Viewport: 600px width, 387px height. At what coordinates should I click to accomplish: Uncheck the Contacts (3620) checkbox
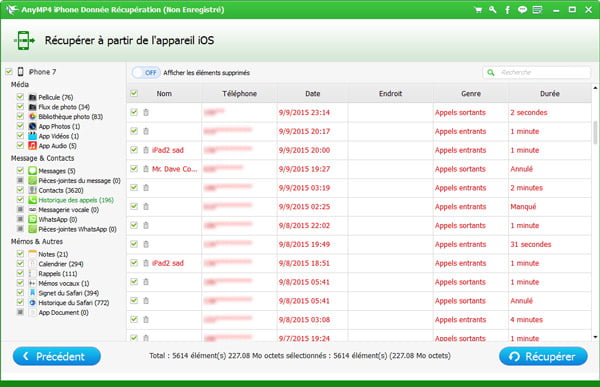coord(20,190)
